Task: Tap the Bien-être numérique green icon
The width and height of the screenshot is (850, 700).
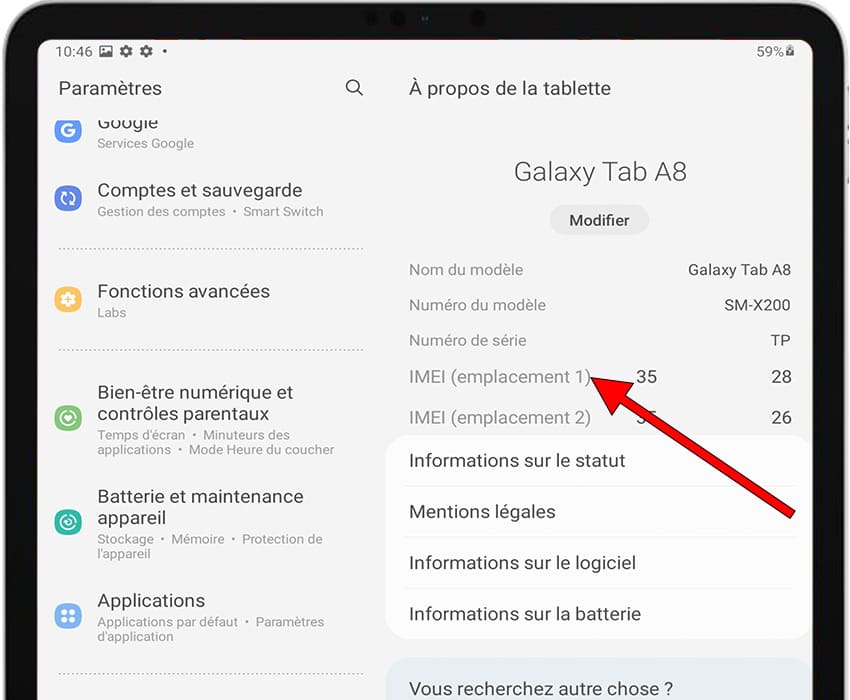Action: (x=68, y=418)
